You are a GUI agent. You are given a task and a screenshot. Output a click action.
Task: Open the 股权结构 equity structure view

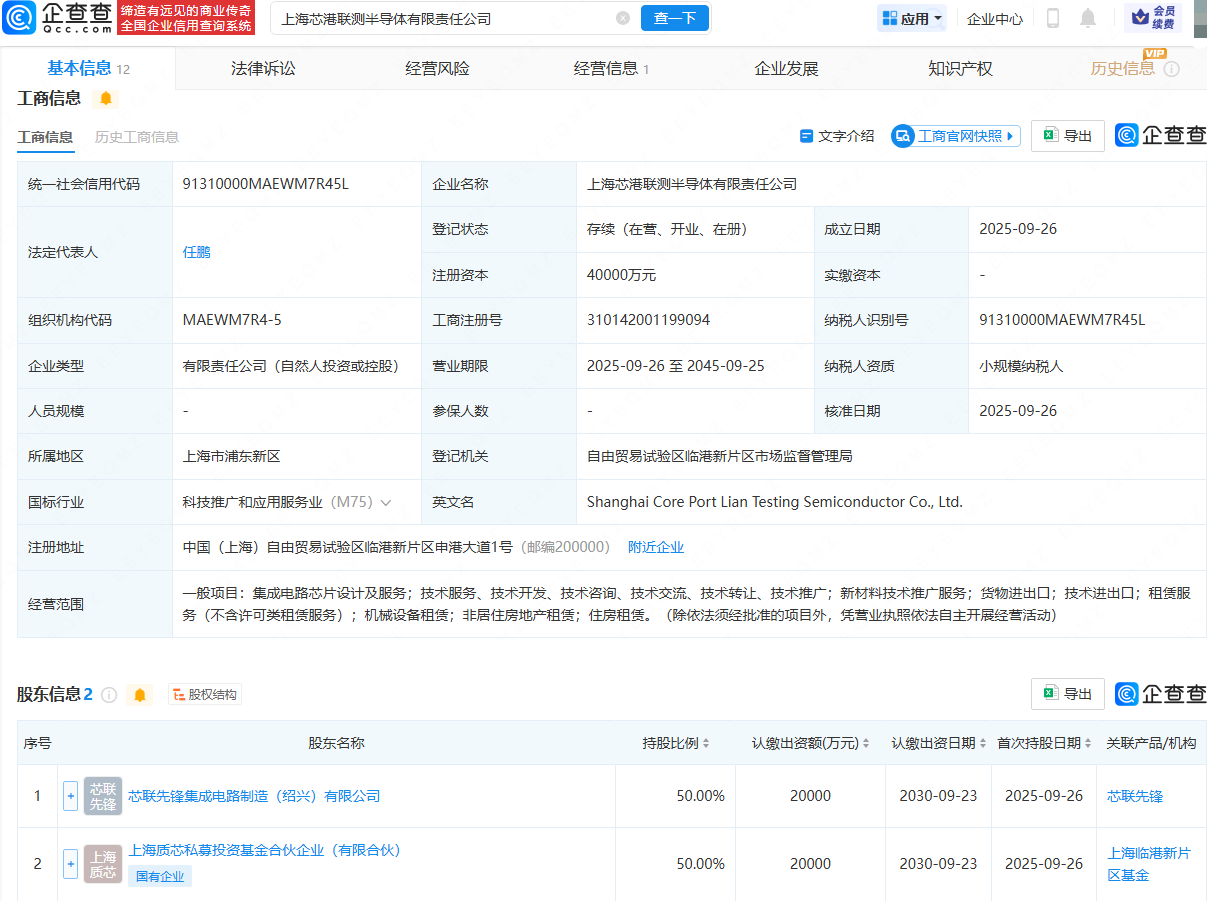pos(205,694)
